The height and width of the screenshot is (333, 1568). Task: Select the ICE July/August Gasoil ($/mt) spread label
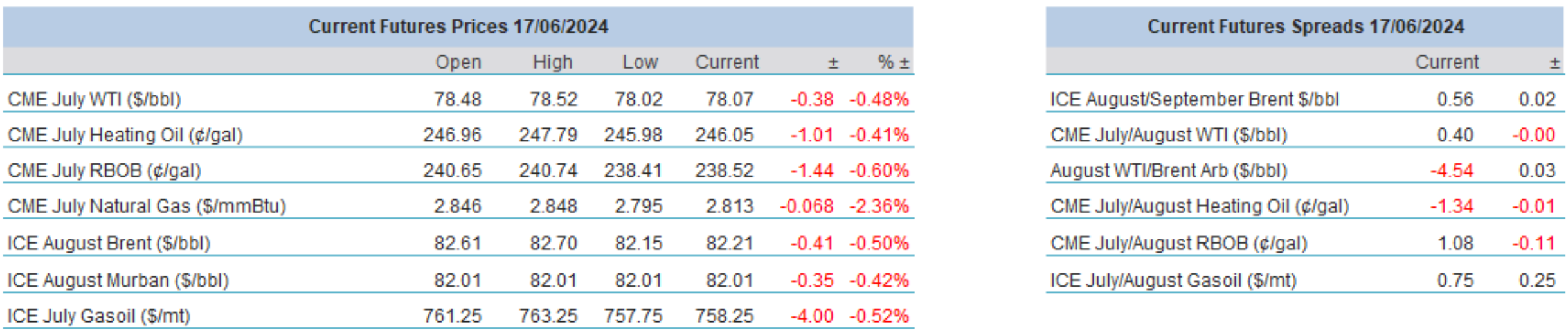[1173, 280]
